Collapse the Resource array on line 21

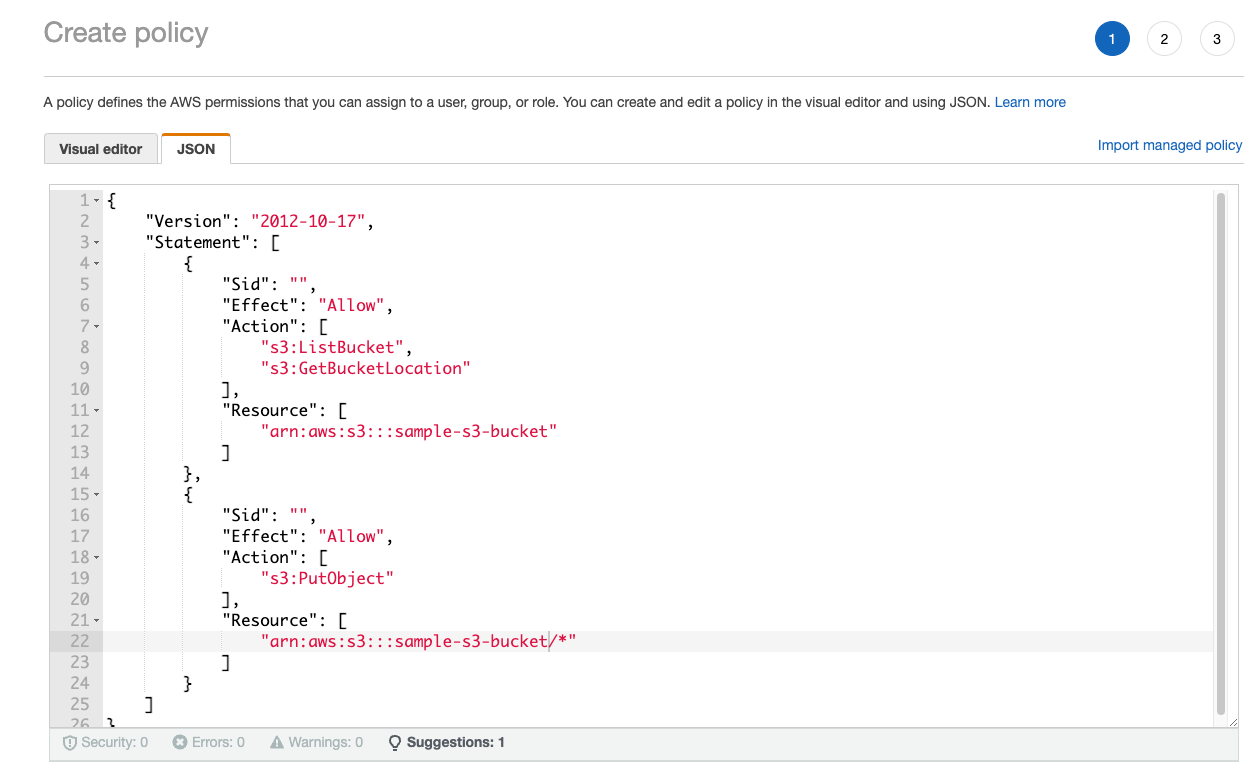(96, 620)
